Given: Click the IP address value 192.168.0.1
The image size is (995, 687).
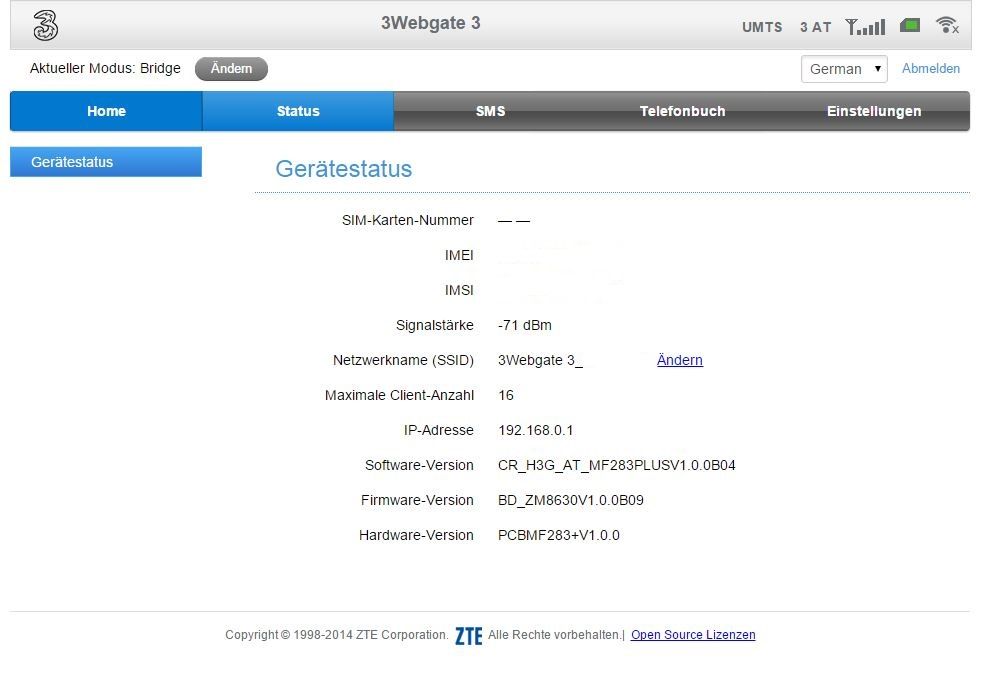Looking at the screenshot, I should [x=535, y=430].
